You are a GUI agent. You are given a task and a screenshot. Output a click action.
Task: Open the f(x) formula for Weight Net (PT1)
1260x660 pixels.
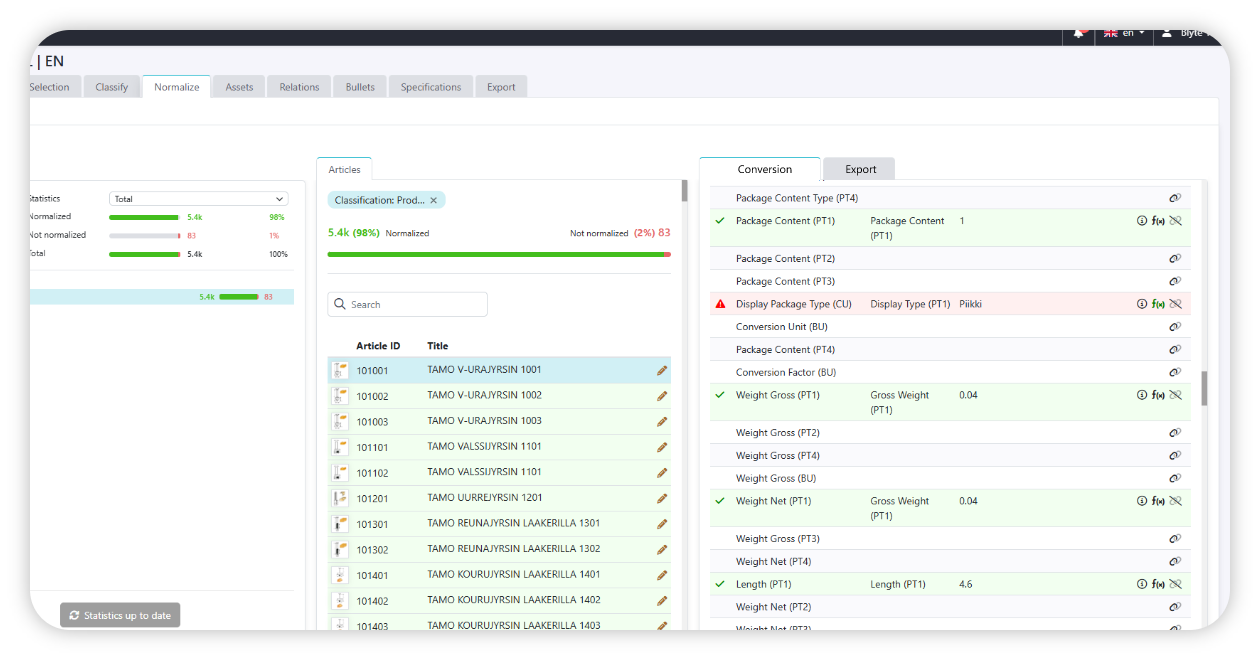click(1158, 501)
